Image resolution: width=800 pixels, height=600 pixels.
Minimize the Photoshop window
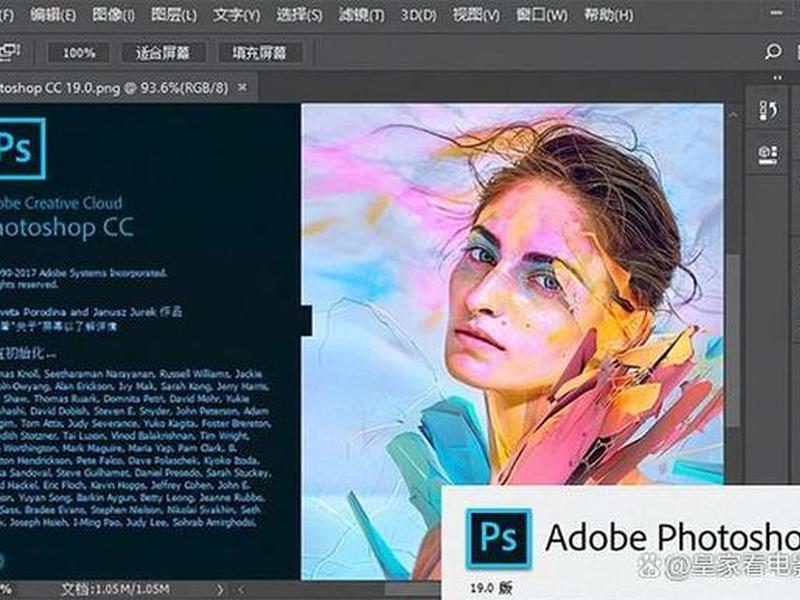(777, 14)
